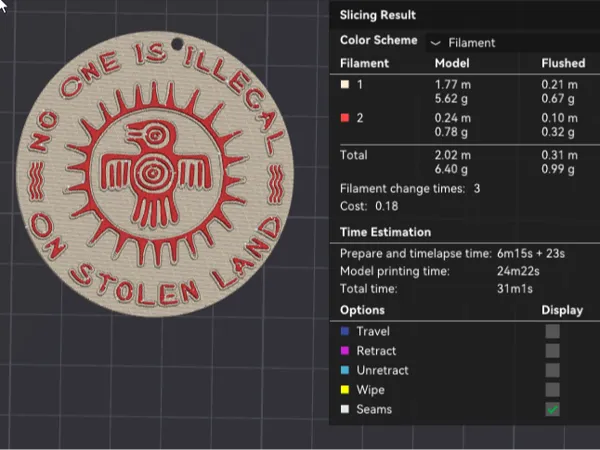The height and width of the screenshot is (450, 600).
Task: Enable Unretract display checkbox
Action: point(552,370)
